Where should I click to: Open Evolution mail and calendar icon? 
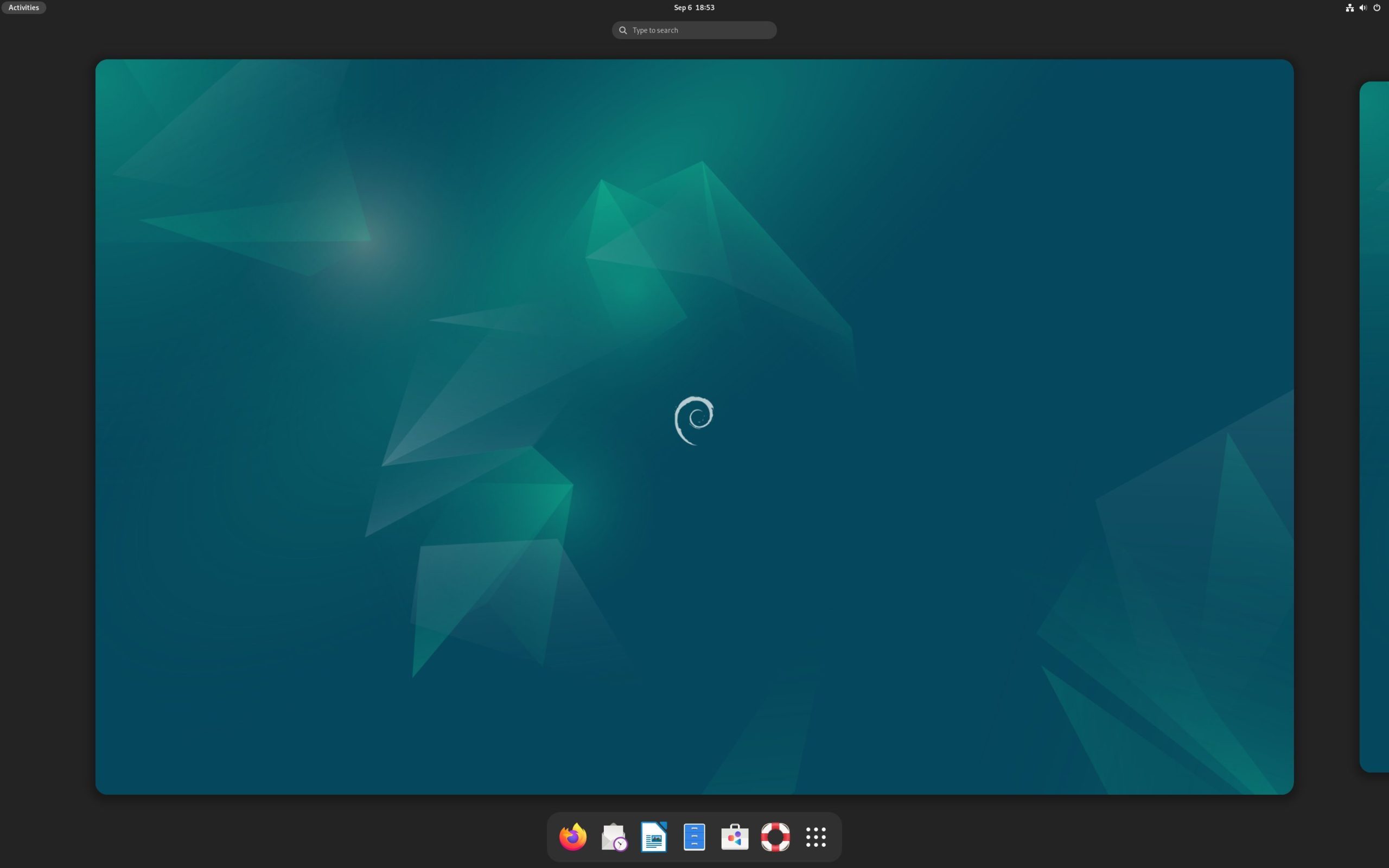(614, 837)
